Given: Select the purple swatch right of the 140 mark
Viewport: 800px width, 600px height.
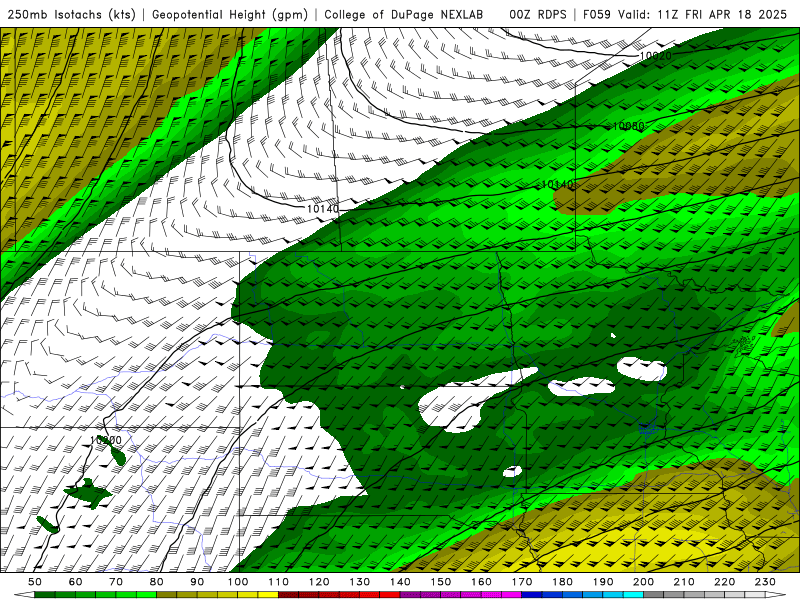Looking at the screenshot, I should click(410, 595).
